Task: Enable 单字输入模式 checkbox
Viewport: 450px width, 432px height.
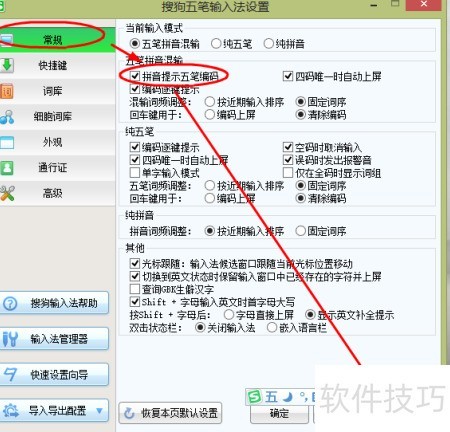Action: coord(135,173)
